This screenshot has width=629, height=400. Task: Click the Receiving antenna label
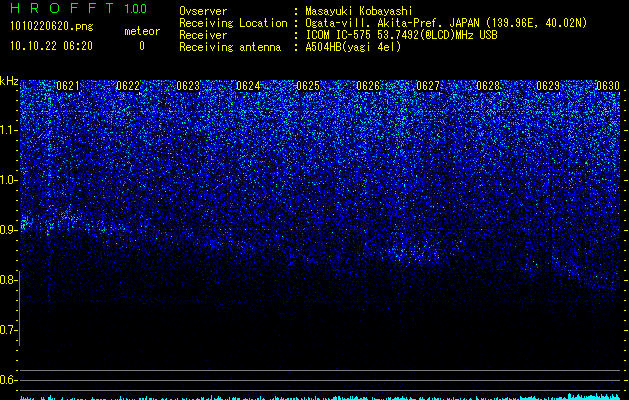(230, 47)
